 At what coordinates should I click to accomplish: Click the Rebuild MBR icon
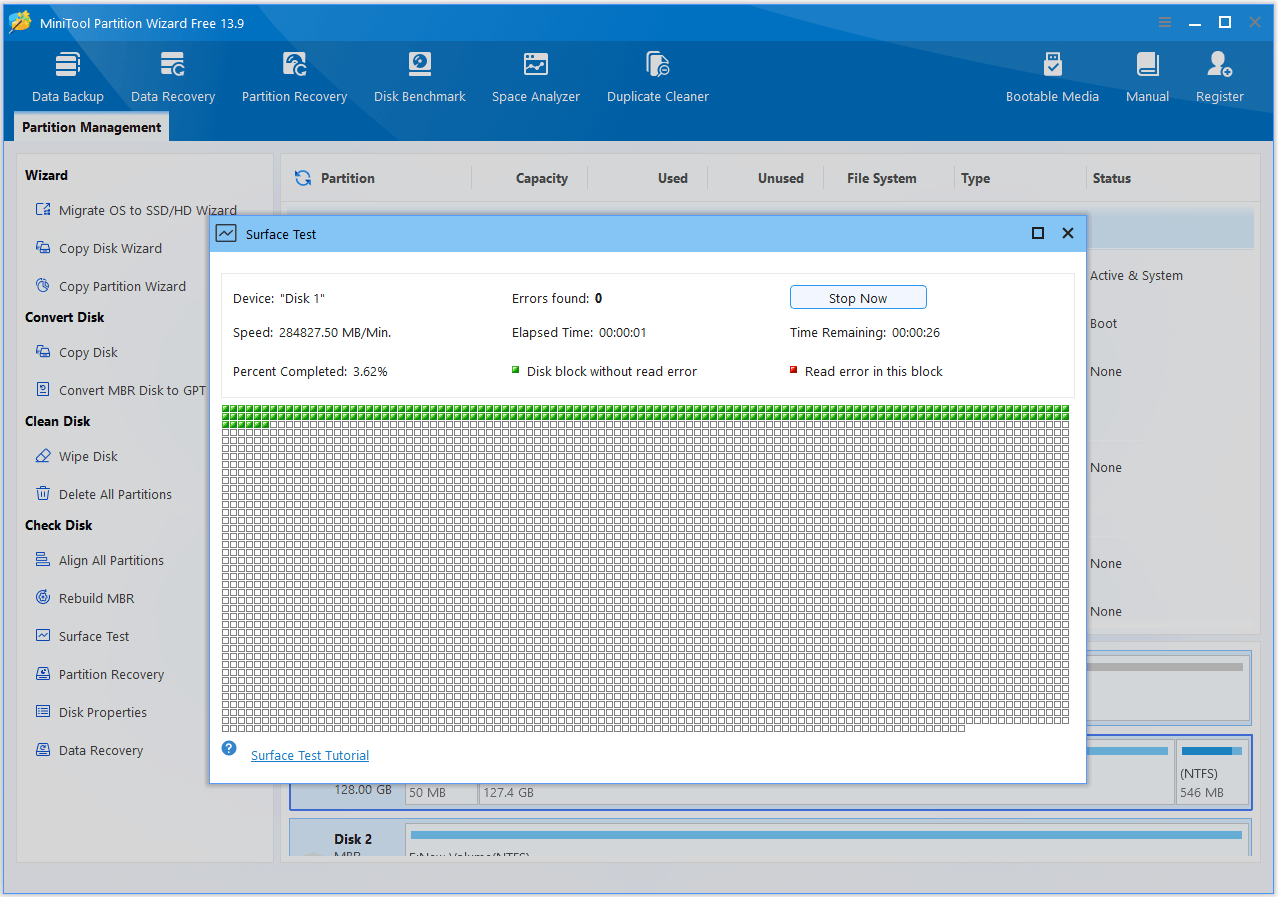click(x=43, y=598)
